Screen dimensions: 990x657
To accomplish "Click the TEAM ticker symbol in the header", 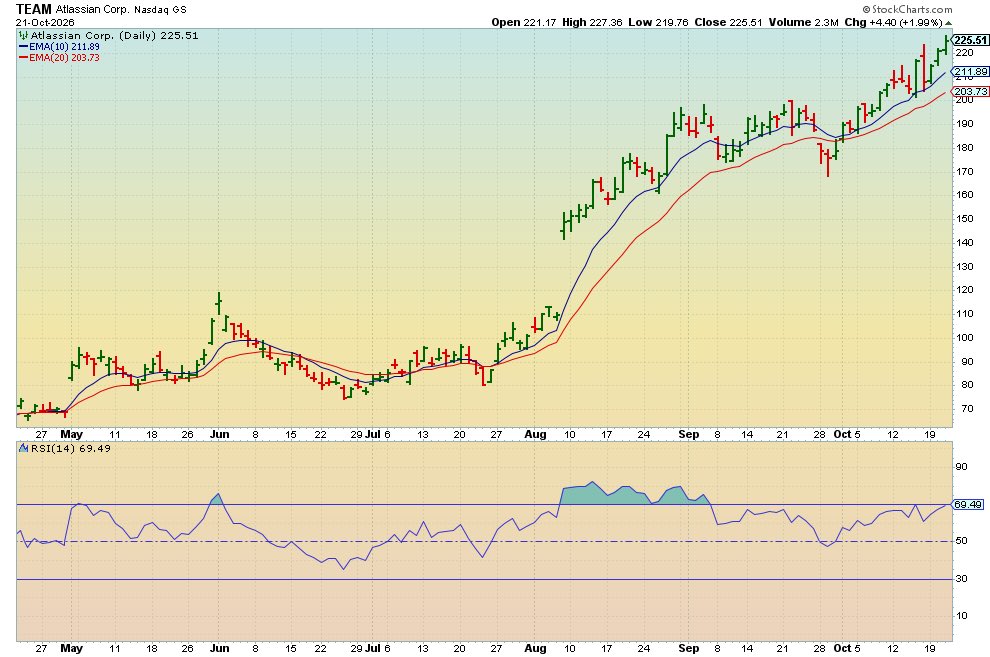I will [x=33, y=9].
